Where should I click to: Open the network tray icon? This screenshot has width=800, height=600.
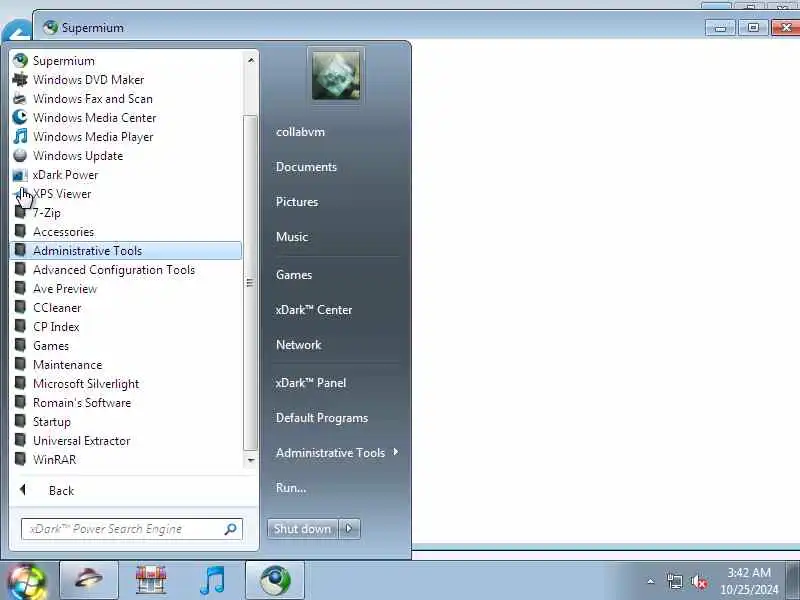coord(675,581)
